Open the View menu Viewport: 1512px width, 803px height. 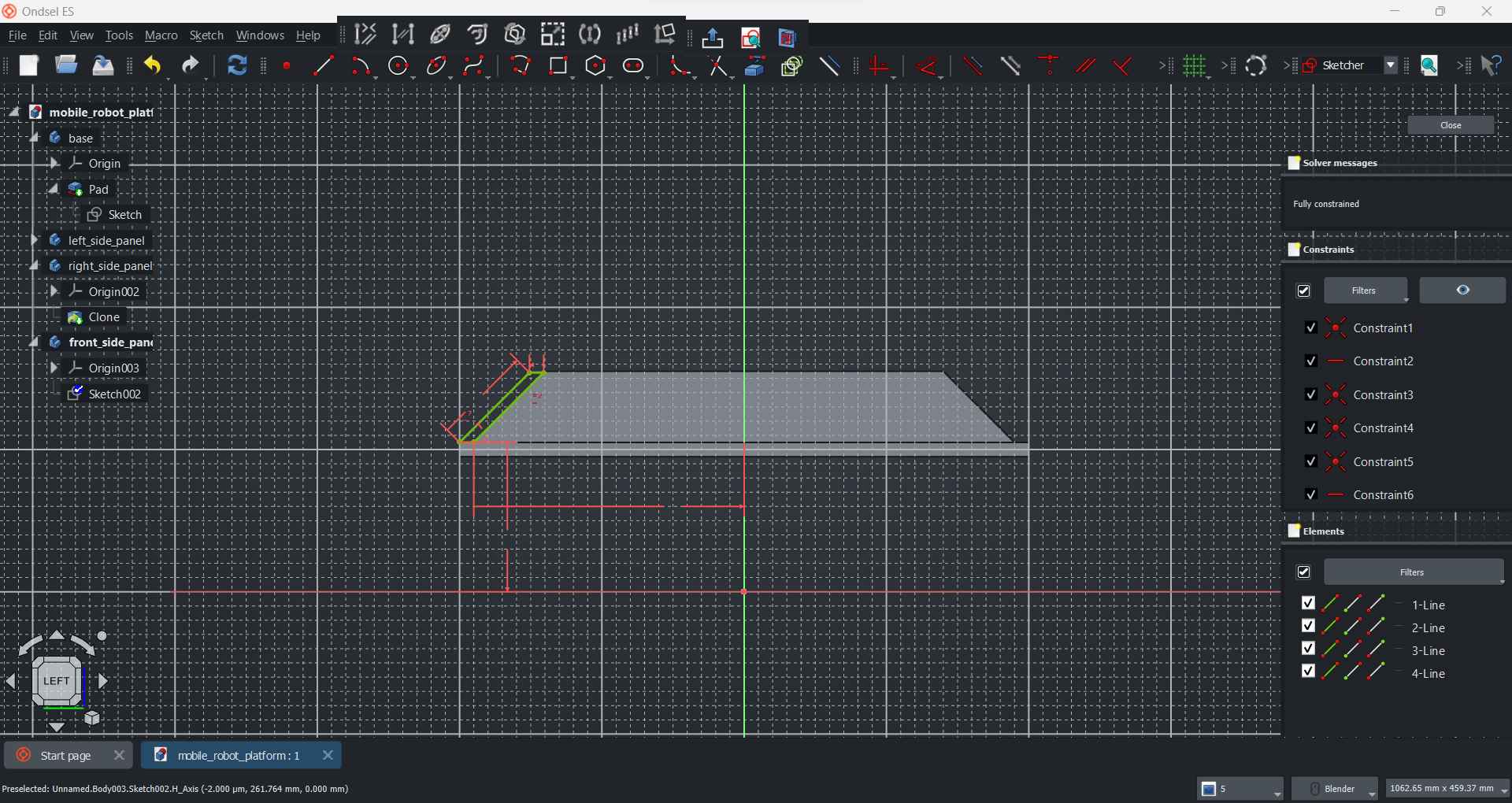coord(82,35)
